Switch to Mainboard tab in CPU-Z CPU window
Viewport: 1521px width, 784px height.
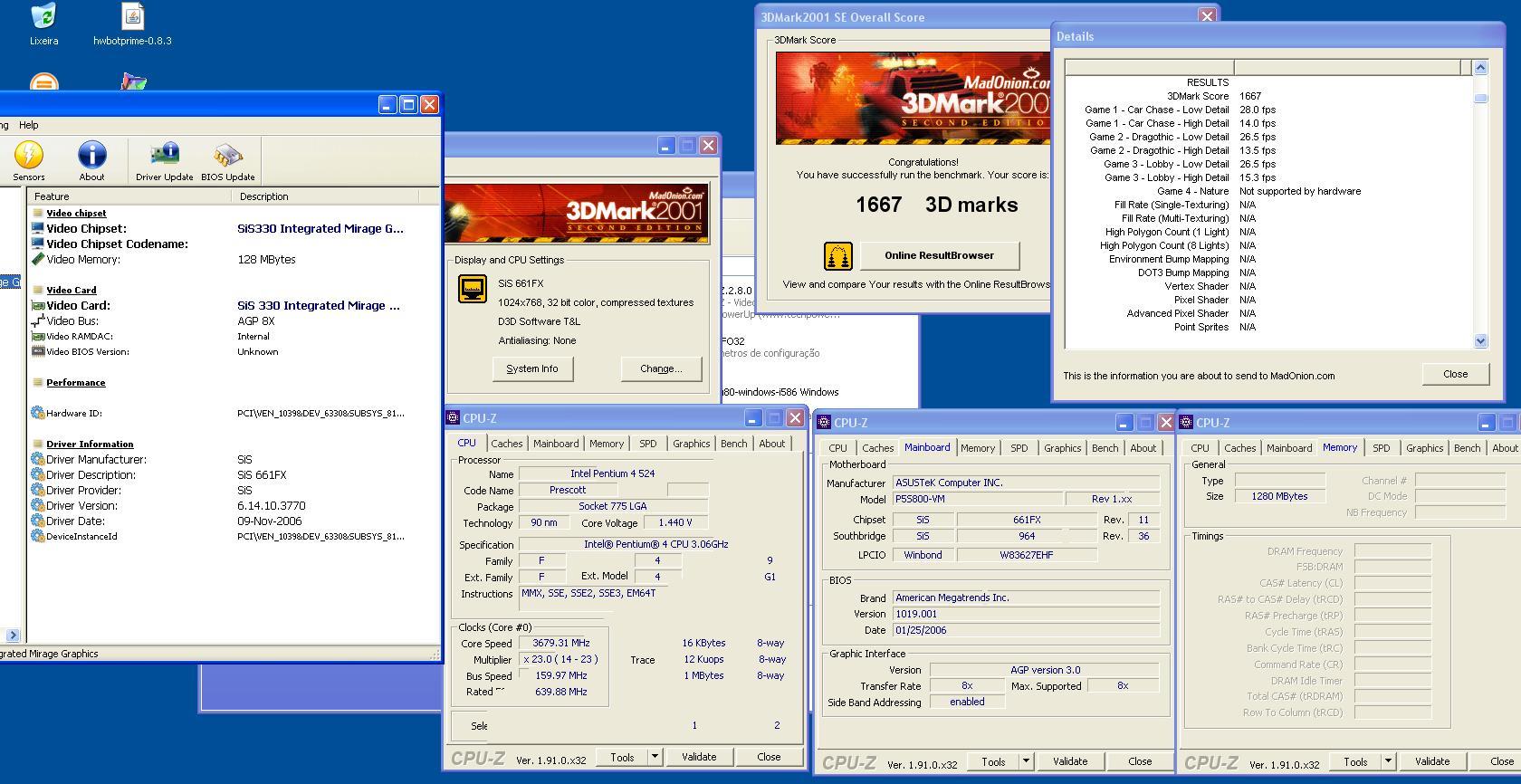556,444
